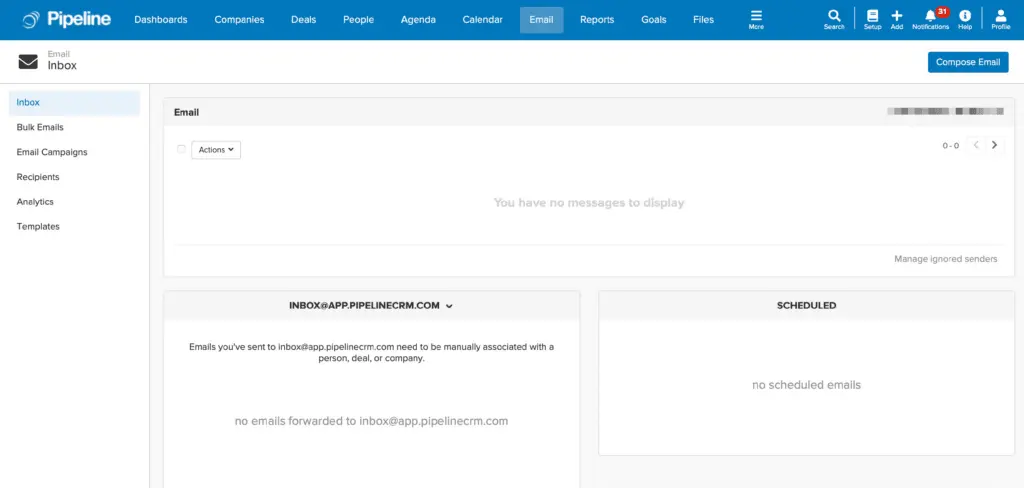Select Inbox in the sidebar

click(x=74, y=103)
